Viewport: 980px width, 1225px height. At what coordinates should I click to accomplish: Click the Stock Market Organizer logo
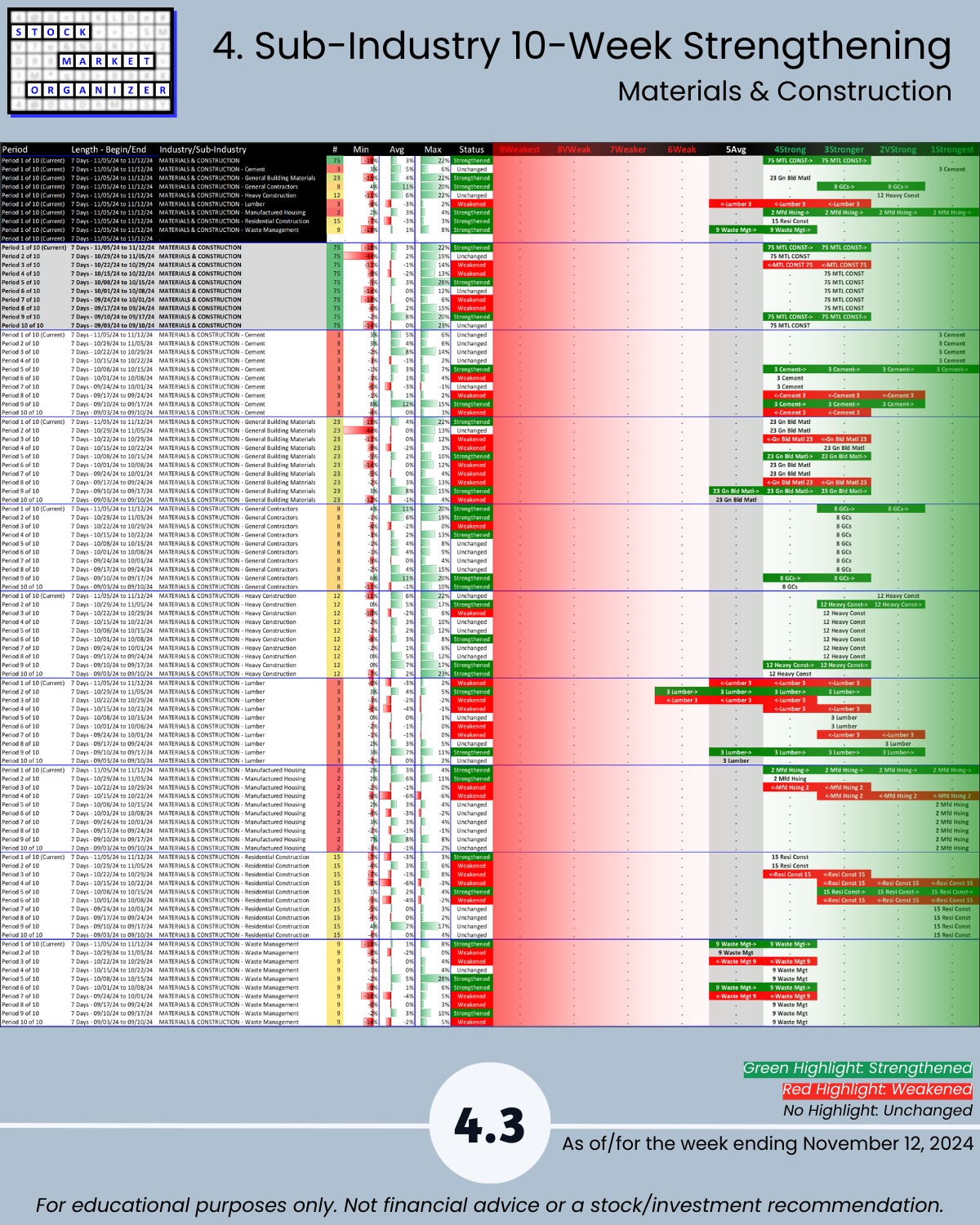click(x=91, y=62)
